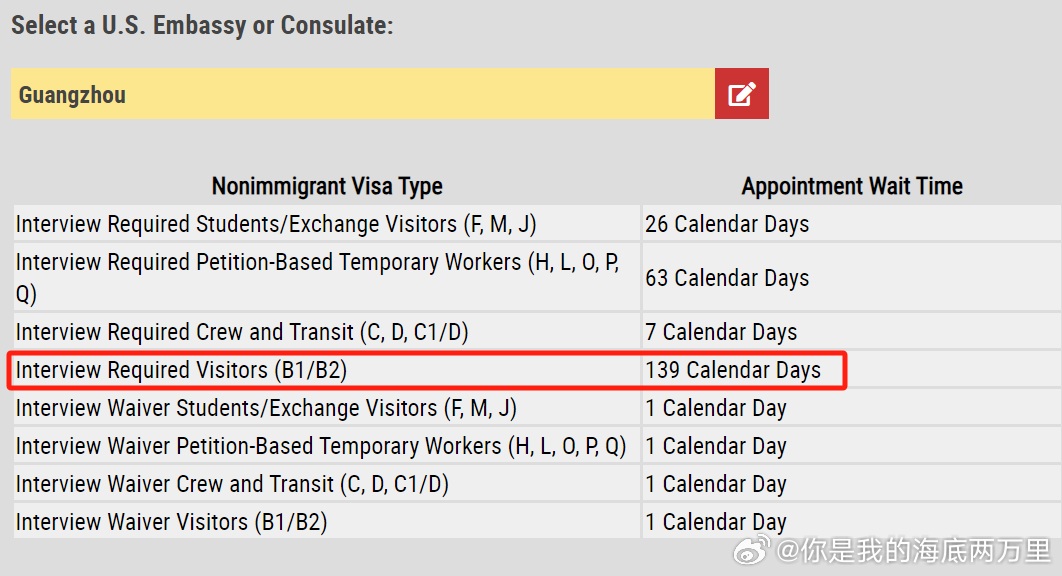The width and height of the screenshot is (1062, 576).
Task: Click the Weibo username watermark text
Action: coord(914,550)
